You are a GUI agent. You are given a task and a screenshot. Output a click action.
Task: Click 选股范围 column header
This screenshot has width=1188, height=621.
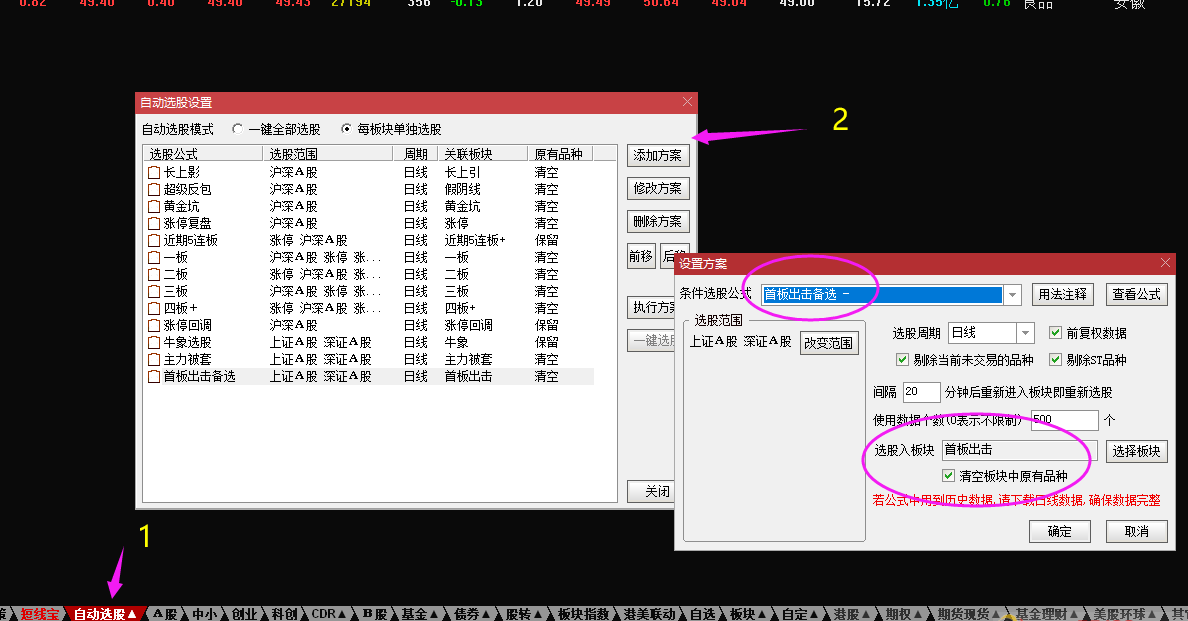328,154
